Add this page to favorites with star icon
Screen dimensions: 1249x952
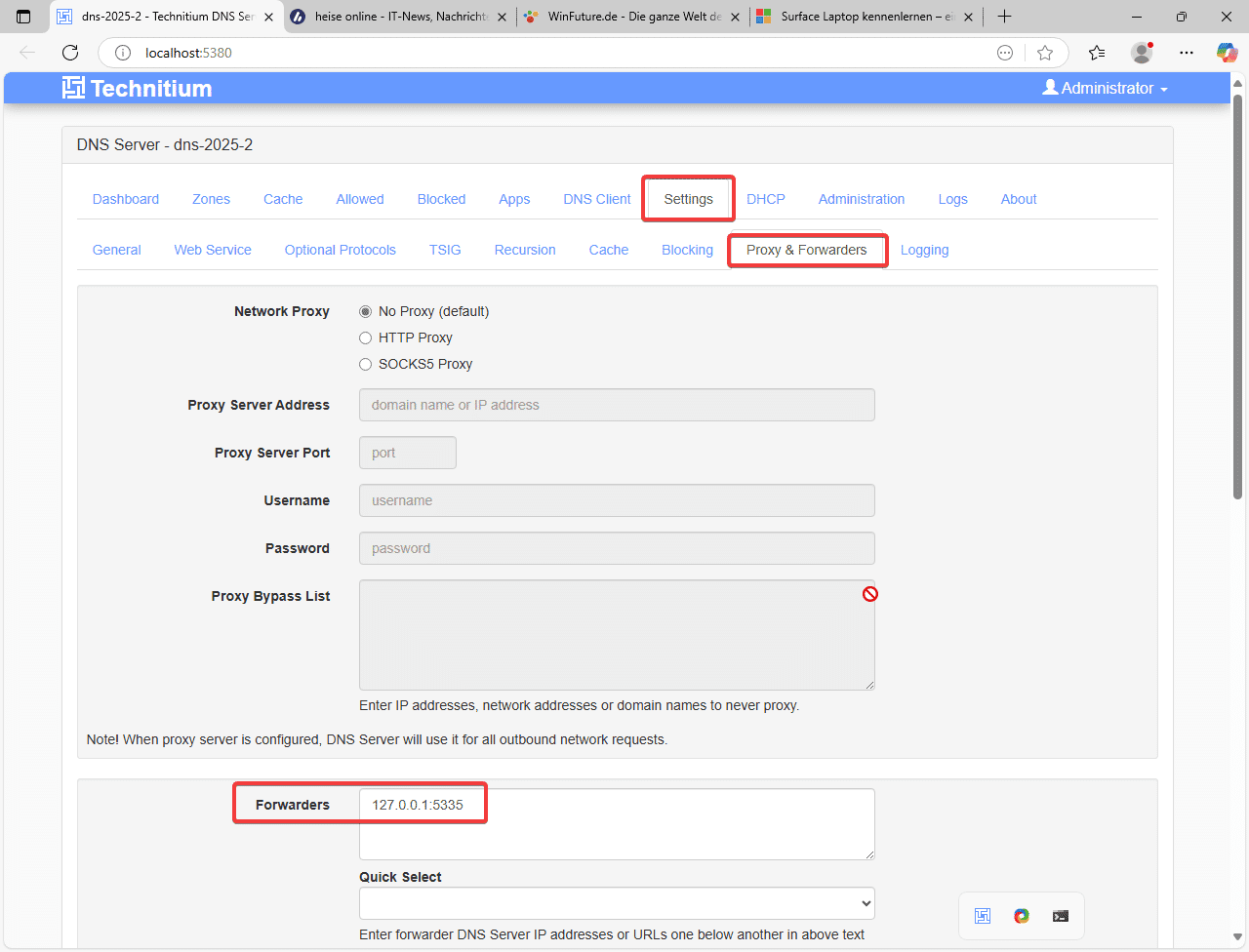point(1045,53)
